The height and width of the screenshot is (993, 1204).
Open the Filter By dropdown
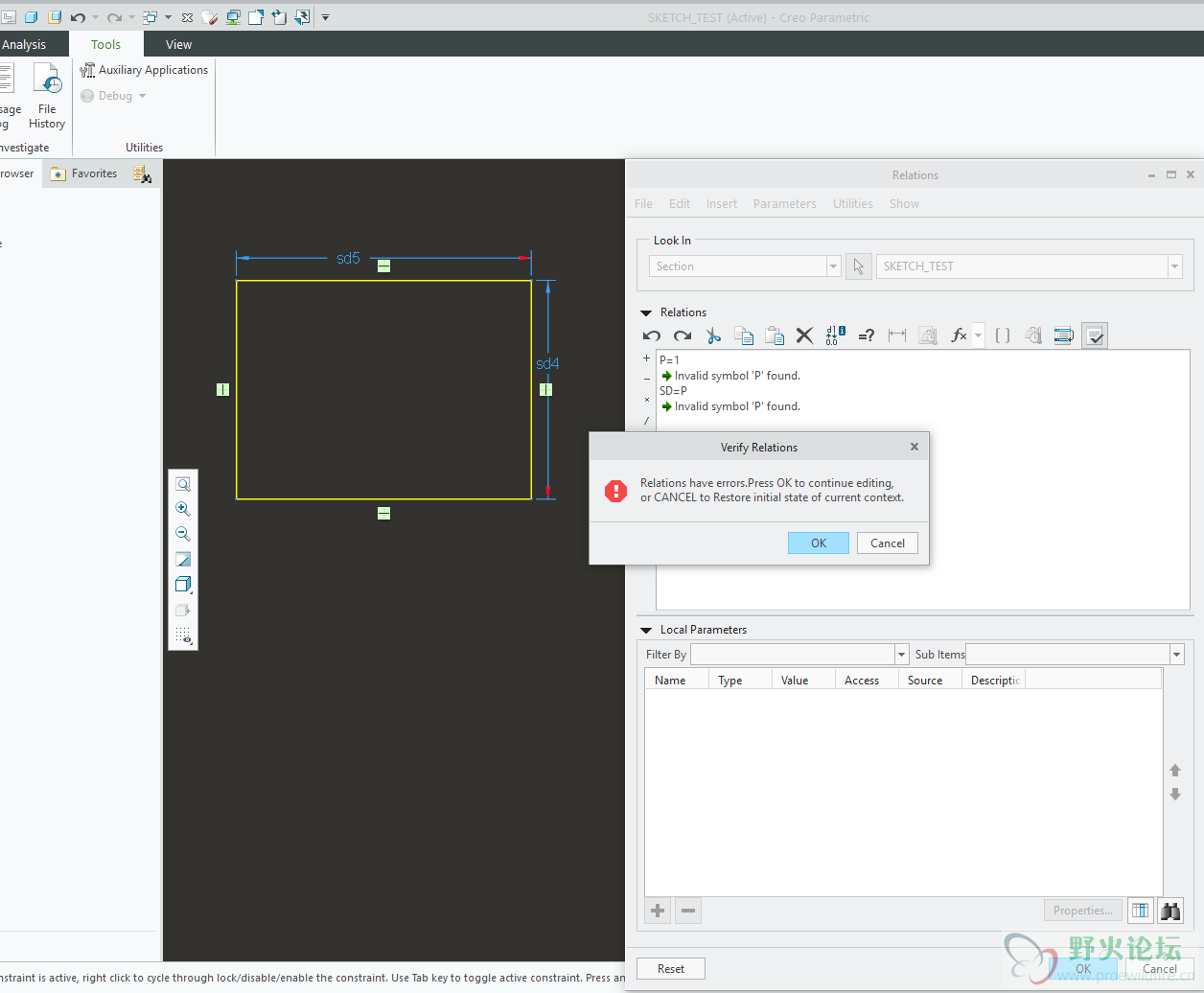point(901,655)
